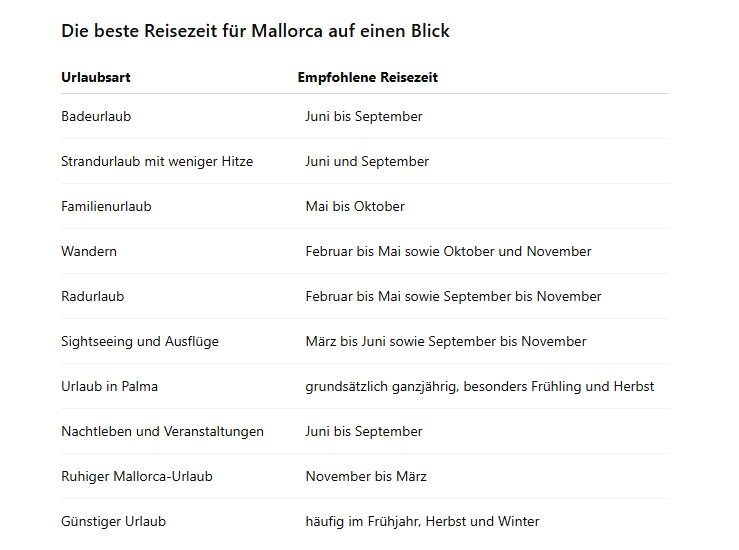739x550 pixels.
Task: Select the 'Urlaub in Palma' row
Action: 365,386
